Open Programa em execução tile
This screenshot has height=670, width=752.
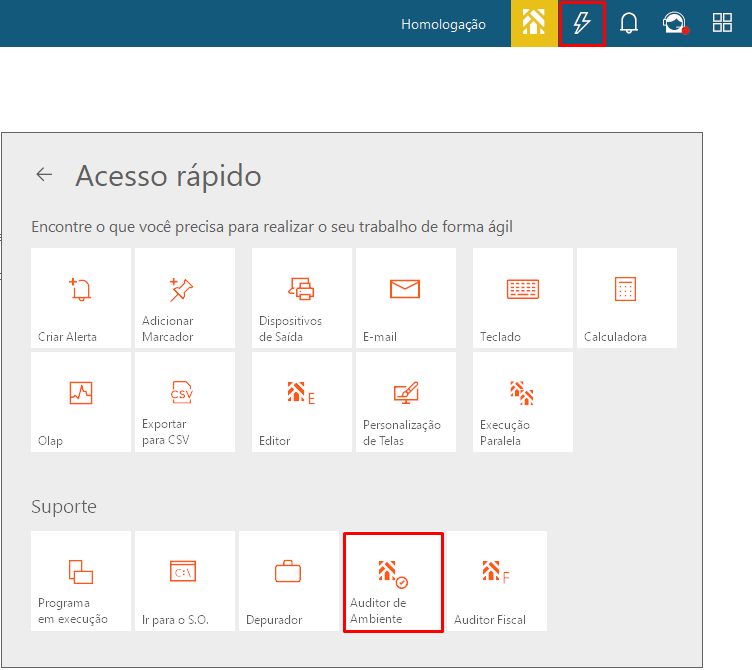[x=81, y=581]
